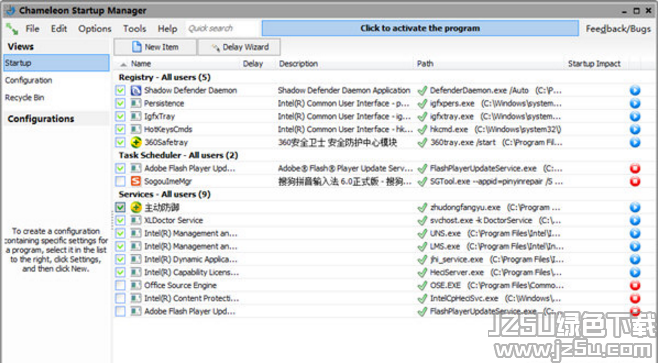This screenshot has width=658, height=363.
Task: Open the Options menu
Action: (95, 29)
